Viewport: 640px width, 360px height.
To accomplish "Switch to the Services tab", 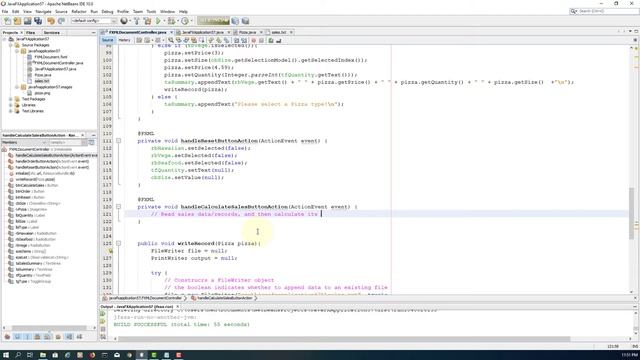I will pyautogui.click(x=51, y=32).
